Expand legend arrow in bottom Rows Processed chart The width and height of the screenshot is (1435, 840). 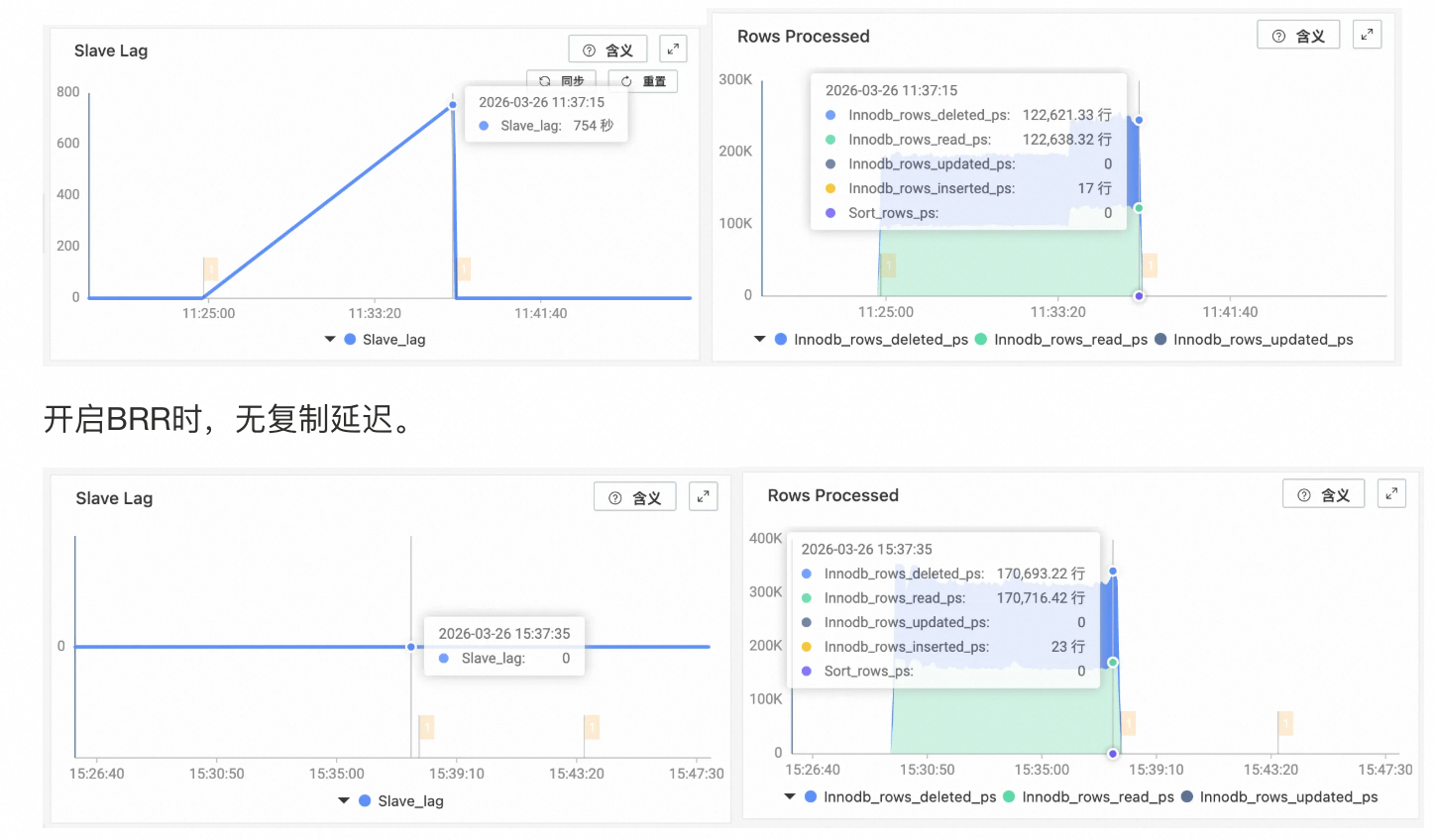click(790, 797)
